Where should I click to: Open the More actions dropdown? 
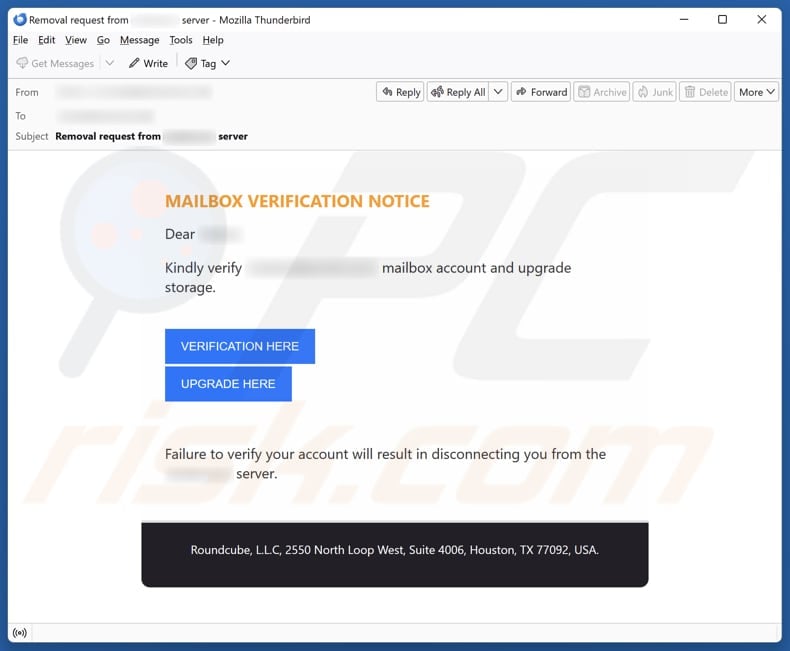(756, 92)
